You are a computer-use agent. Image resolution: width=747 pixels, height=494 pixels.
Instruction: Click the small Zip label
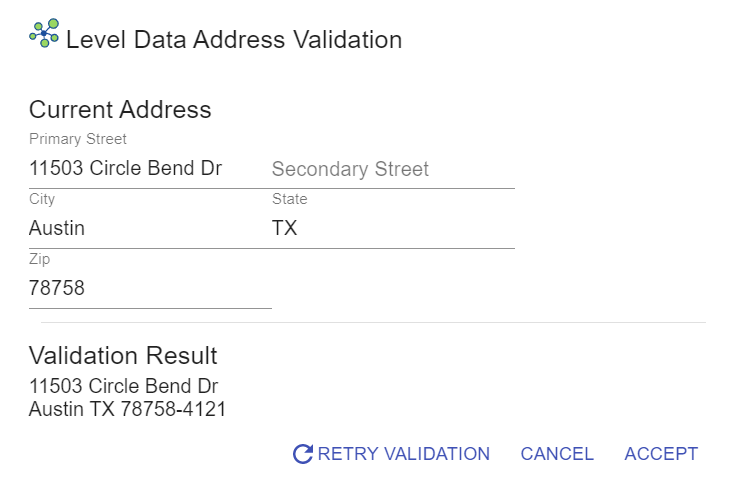click(x=39, y=259)
